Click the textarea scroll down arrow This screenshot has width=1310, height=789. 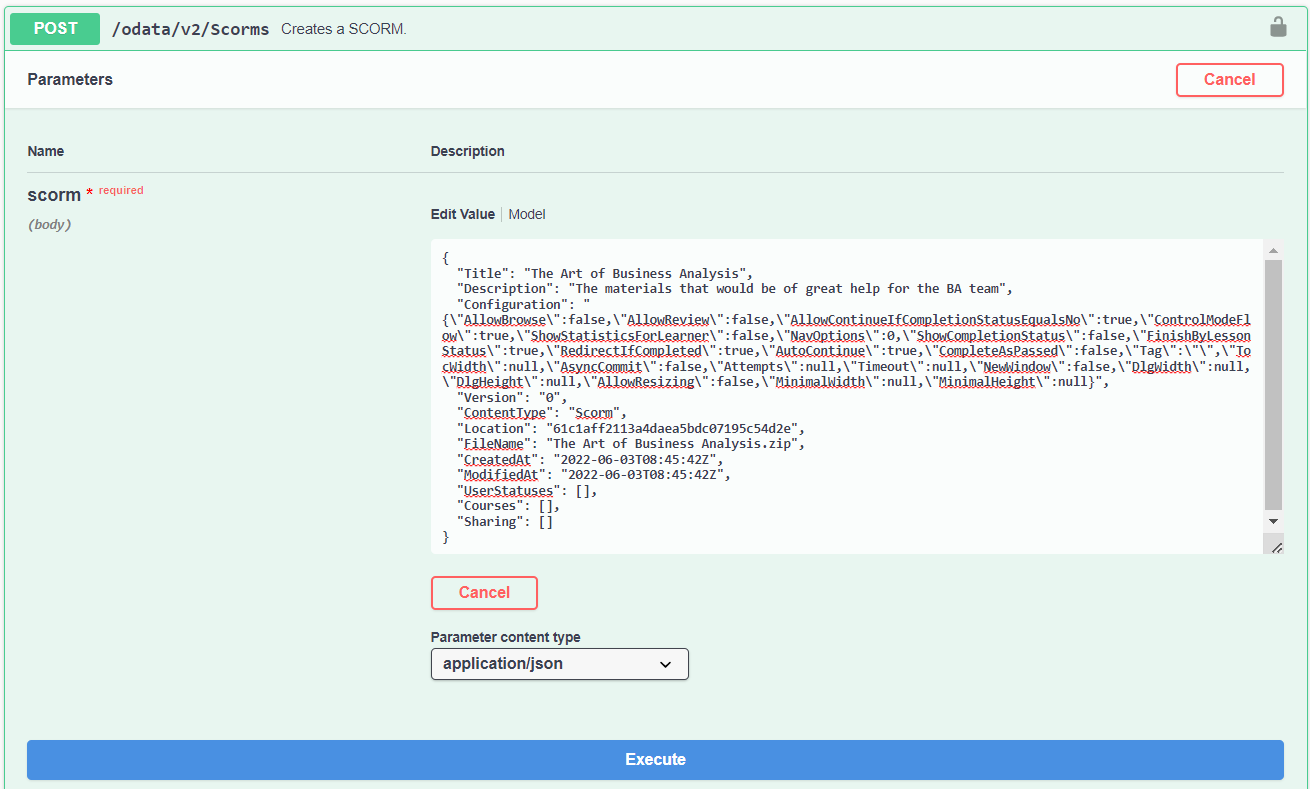coord(1273,521)
